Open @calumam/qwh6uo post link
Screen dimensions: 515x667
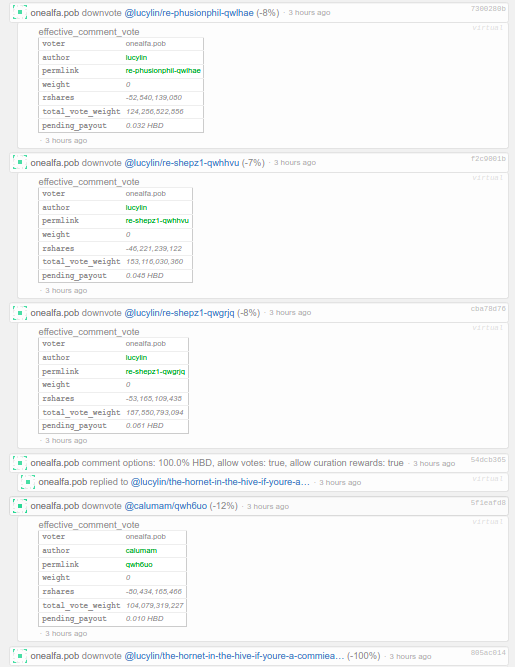[x=165, y=506]
